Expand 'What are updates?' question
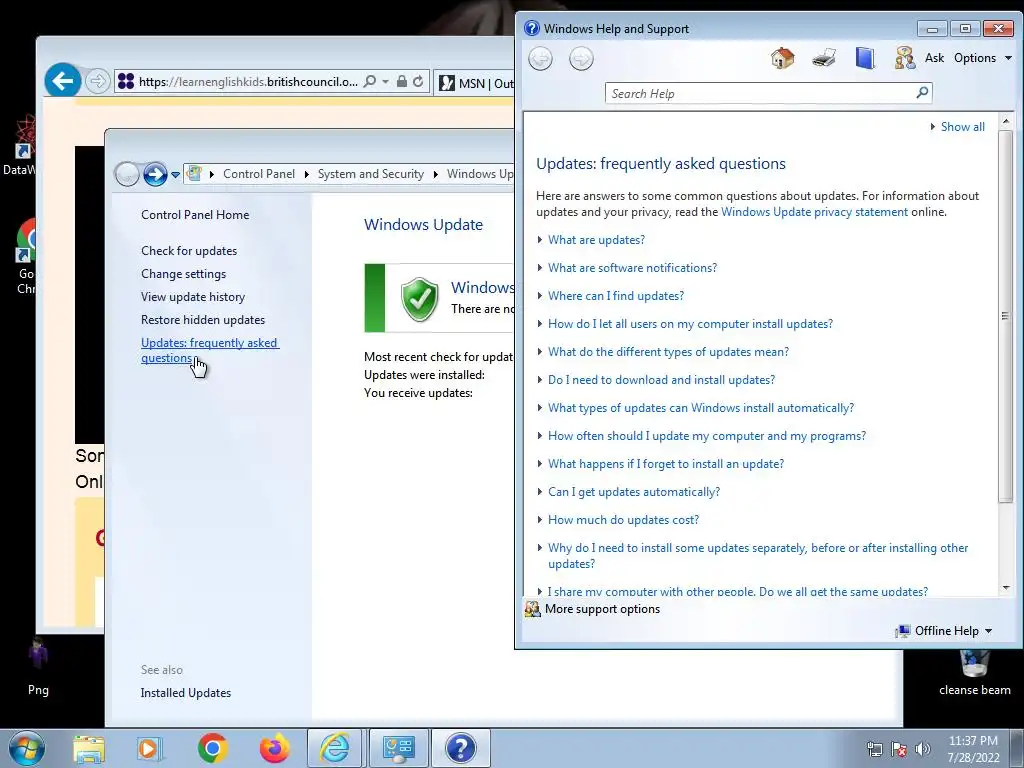Screen dimensions: 1024x768 596,240
